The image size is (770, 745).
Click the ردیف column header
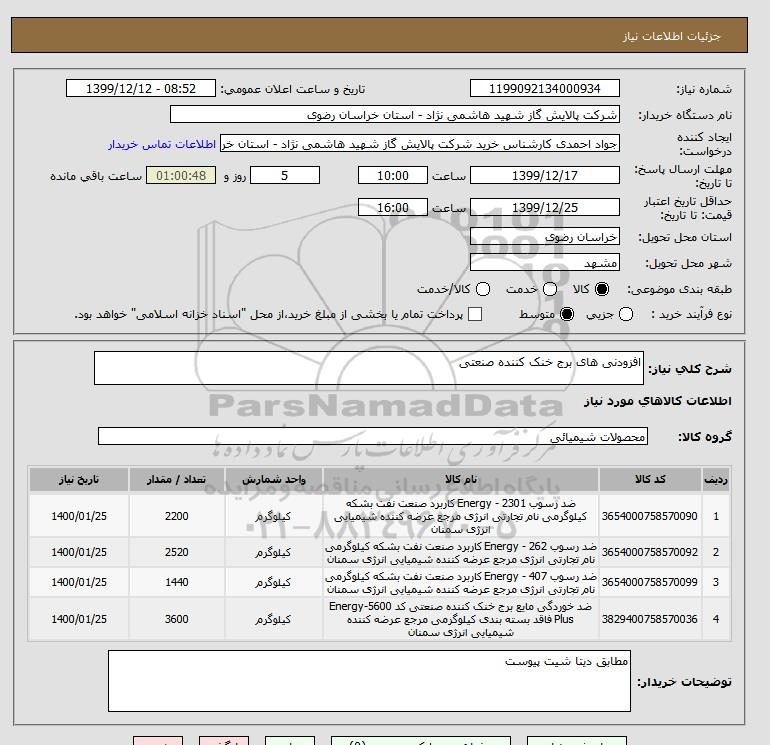point(716,479)
